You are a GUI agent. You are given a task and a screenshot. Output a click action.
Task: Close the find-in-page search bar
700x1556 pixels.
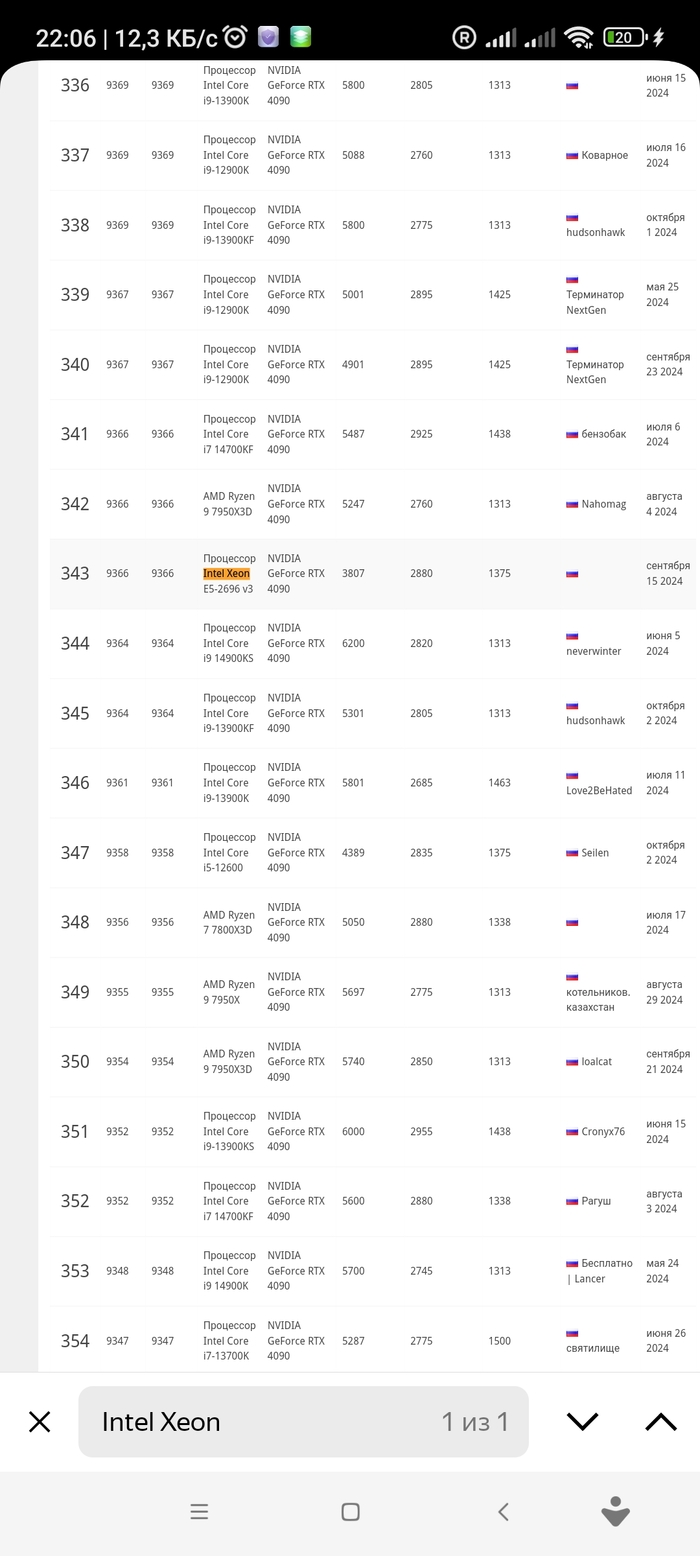pyautogui.click(x=40, y=1421)
